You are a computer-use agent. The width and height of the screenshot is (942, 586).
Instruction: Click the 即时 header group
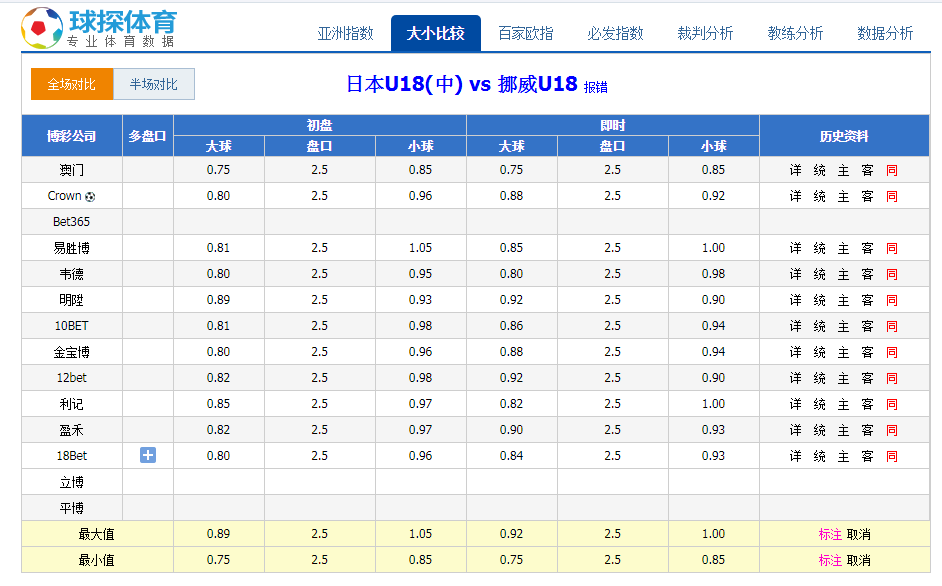613,125
